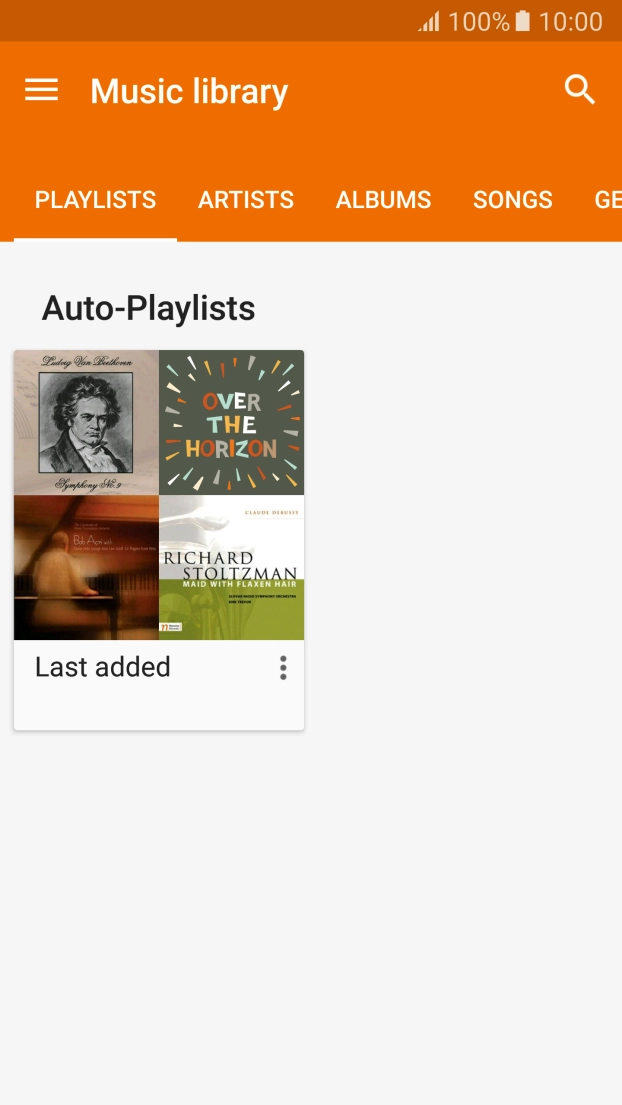The image size is (622, 1105).
Task: Open the ALBUMS tab
Action: click(x=384, y=200)
